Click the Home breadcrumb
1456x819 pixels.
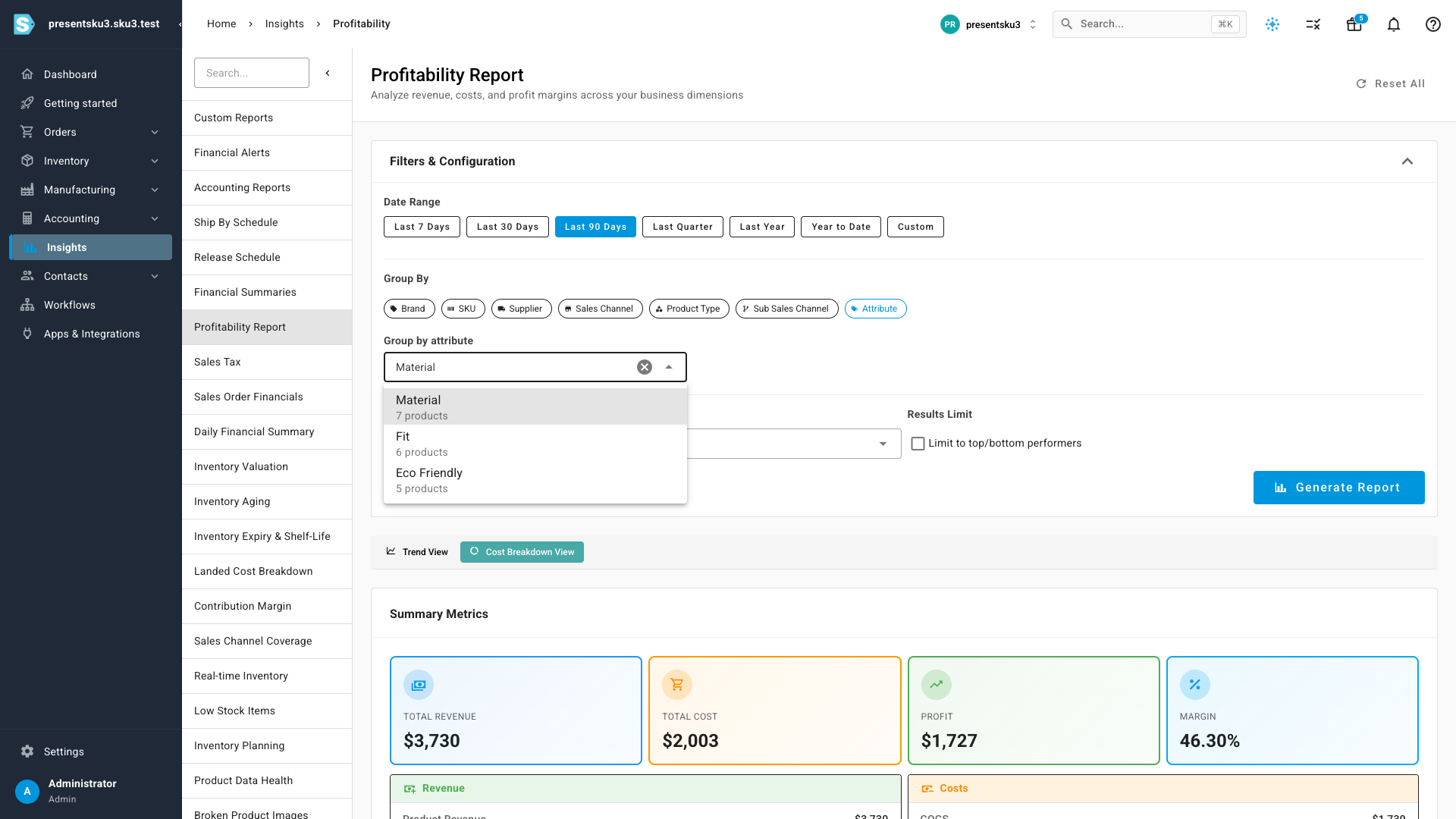[221, 24]
